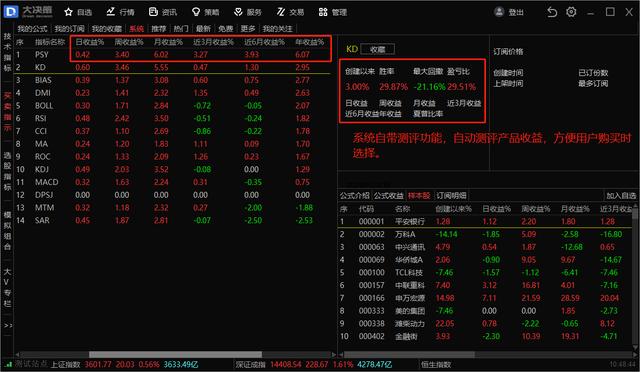Click the 收藏 button next to KD
This screenshot has height=372, width=640.
[378, 49]
